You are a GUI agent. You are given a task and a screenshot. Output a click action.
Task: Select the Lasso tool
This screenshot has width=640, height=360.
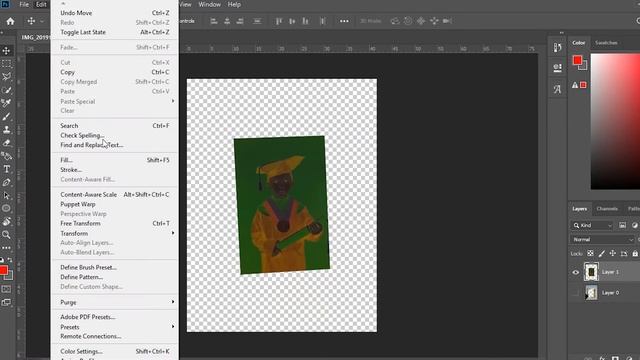(x=6, y=77)
